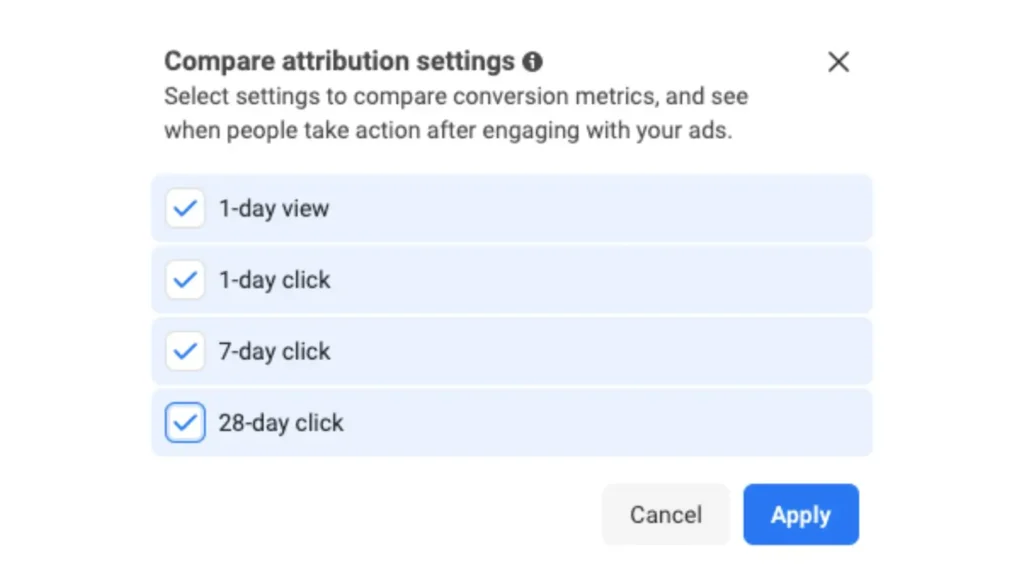Click the 1-day click row label

(x=274, y=280)
